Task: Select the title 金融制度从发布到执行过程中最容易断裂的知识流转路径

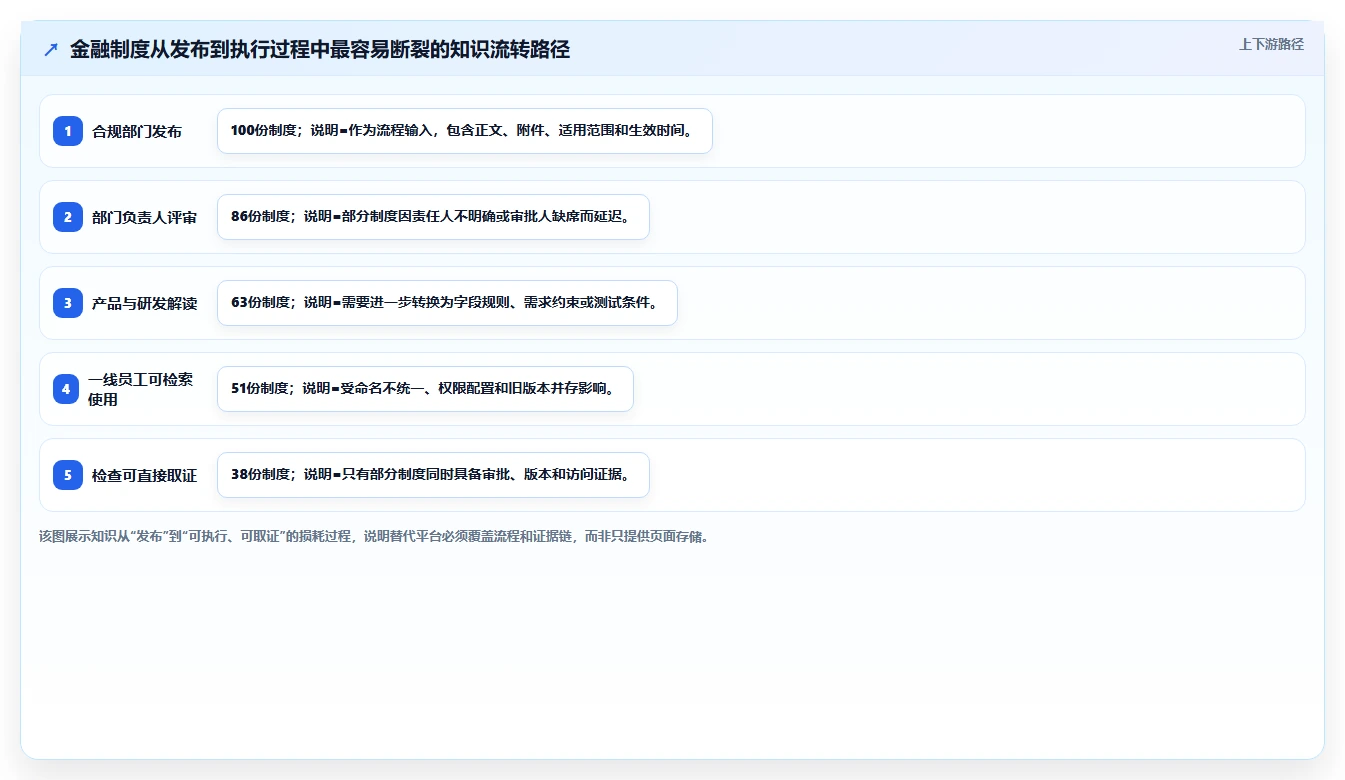Action: tap(320, 49)
